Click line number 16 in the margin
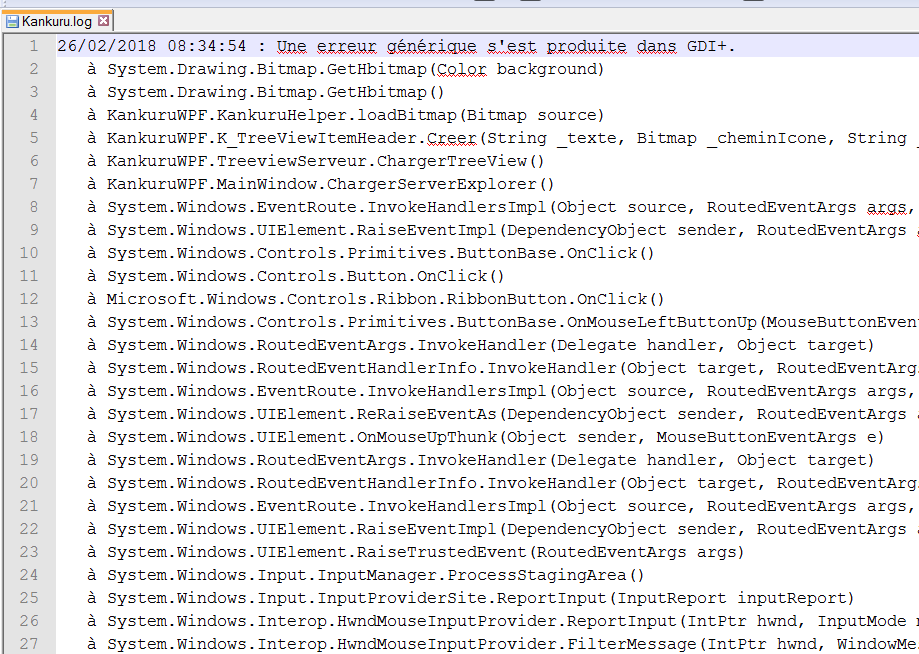The width and height of the screenshot is (919, 654). coord(29,391)
